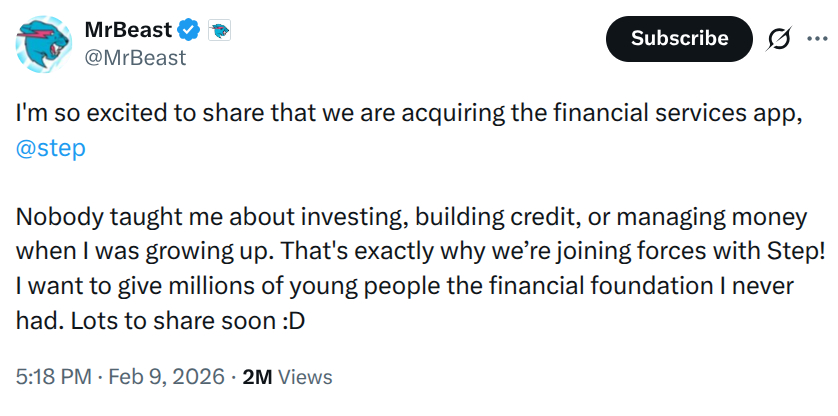Image resolution: width=838 pixels, height=416 pixels.
Task: Click the 5:18 PM timestamp
Action: (53, 377)
